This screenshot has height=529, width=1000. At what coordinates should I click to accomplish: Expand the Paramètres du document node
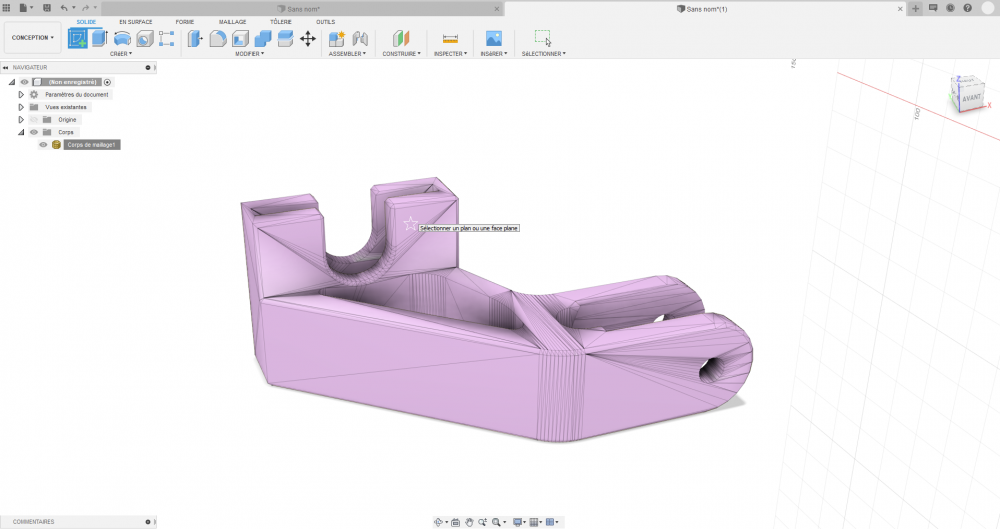pos(21,95)
